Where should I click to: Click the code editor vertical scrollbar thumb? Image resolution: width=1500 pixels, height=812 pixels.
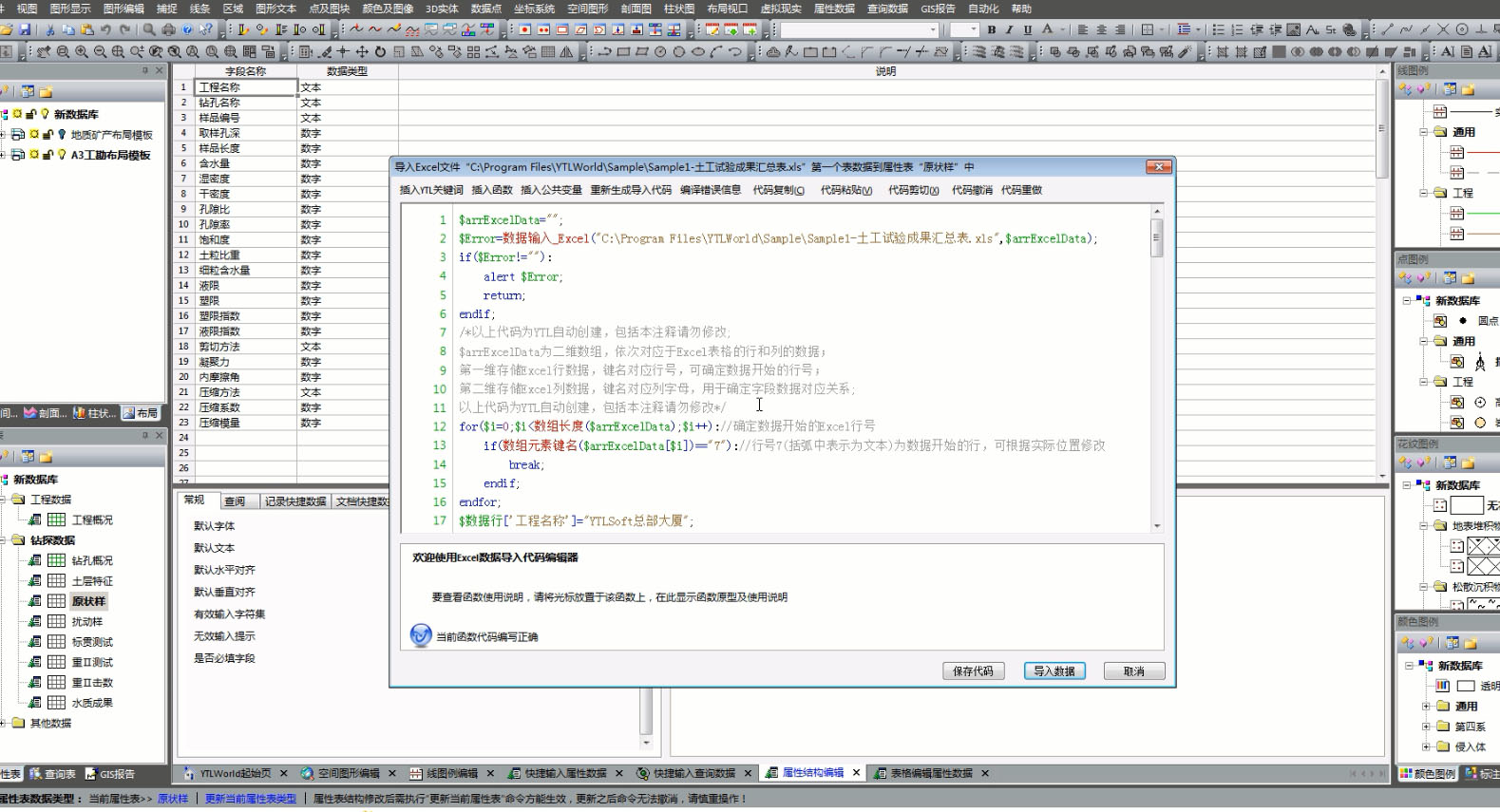(x=1156, y=237)
